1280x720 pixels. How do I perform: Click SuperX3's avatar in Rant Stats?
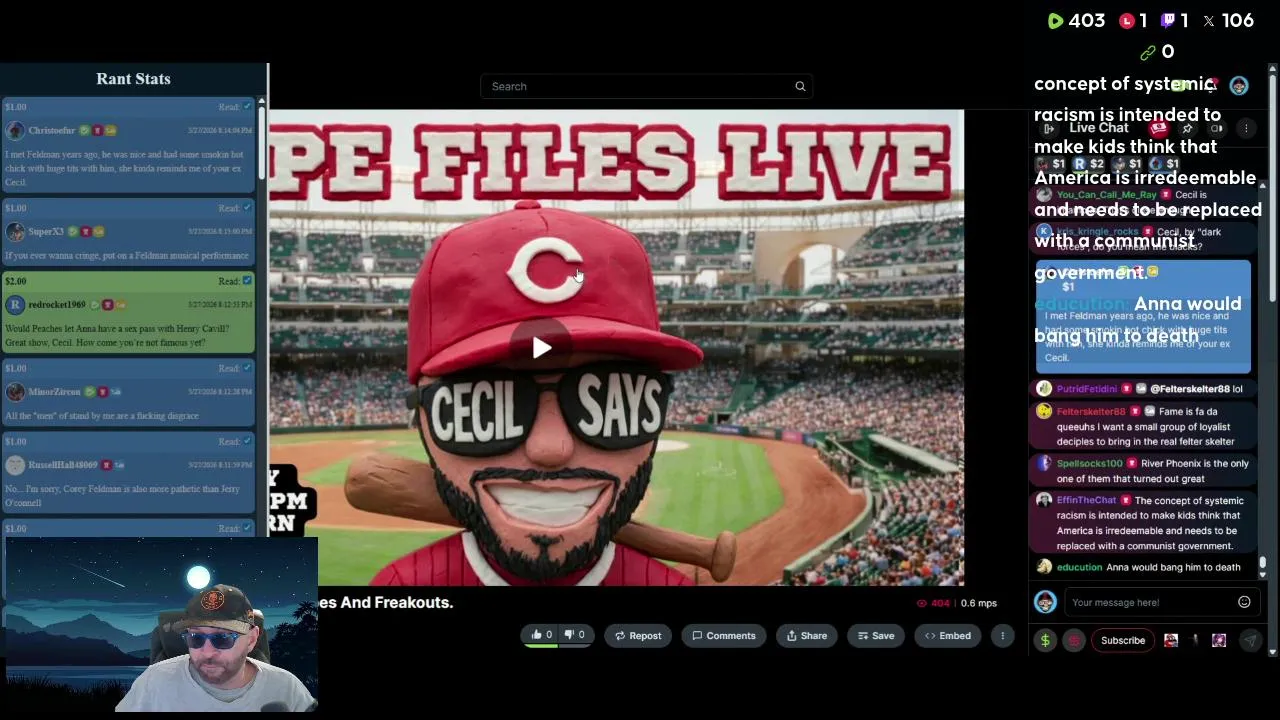coord(15,231)
